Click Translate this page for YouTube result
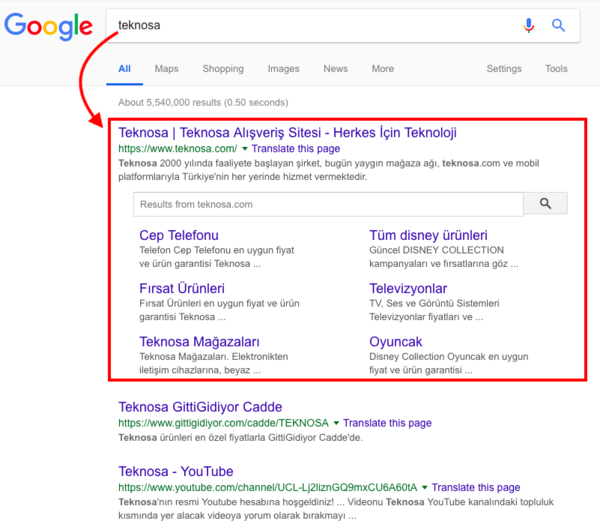The image size is (600, 527). 476,487
